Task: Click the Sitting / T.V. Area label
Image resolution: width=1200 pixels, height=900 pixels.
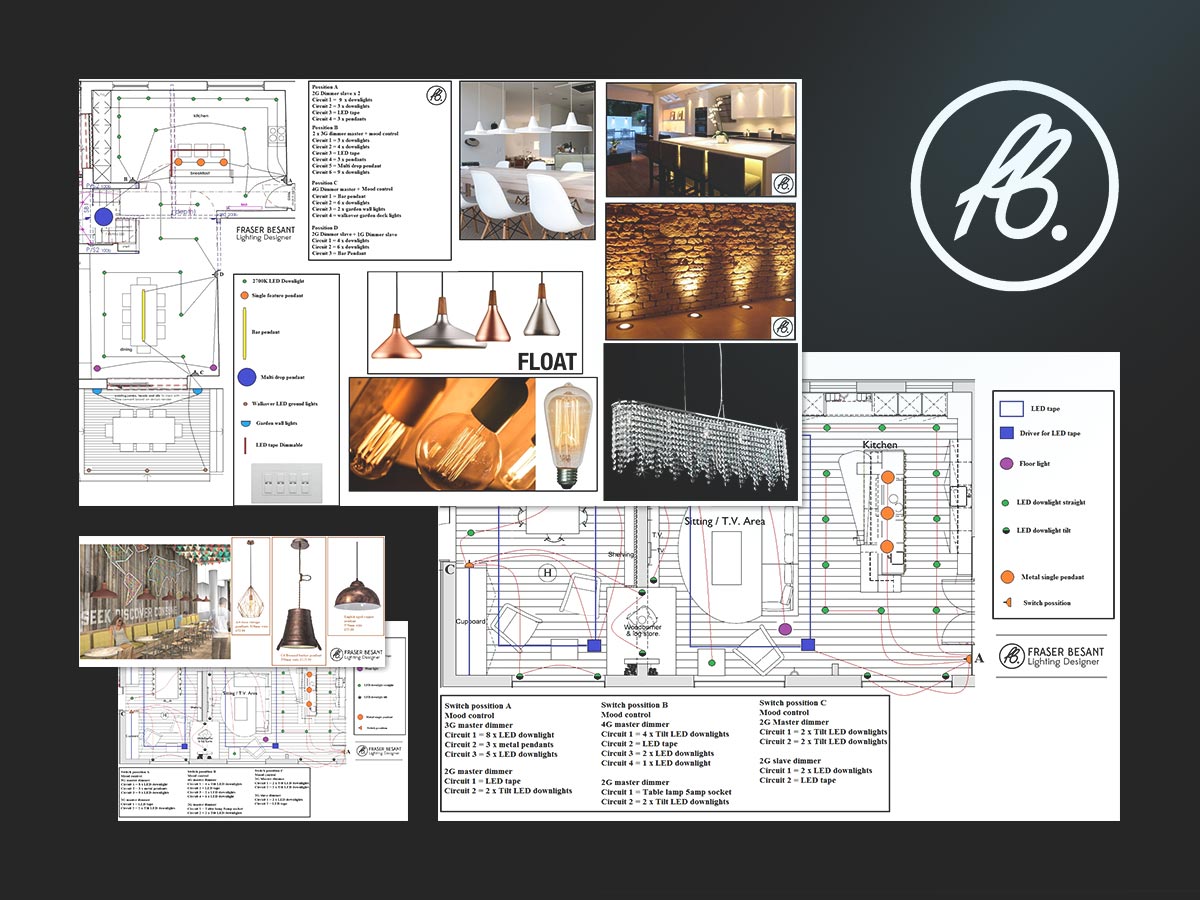Action: 727,522
